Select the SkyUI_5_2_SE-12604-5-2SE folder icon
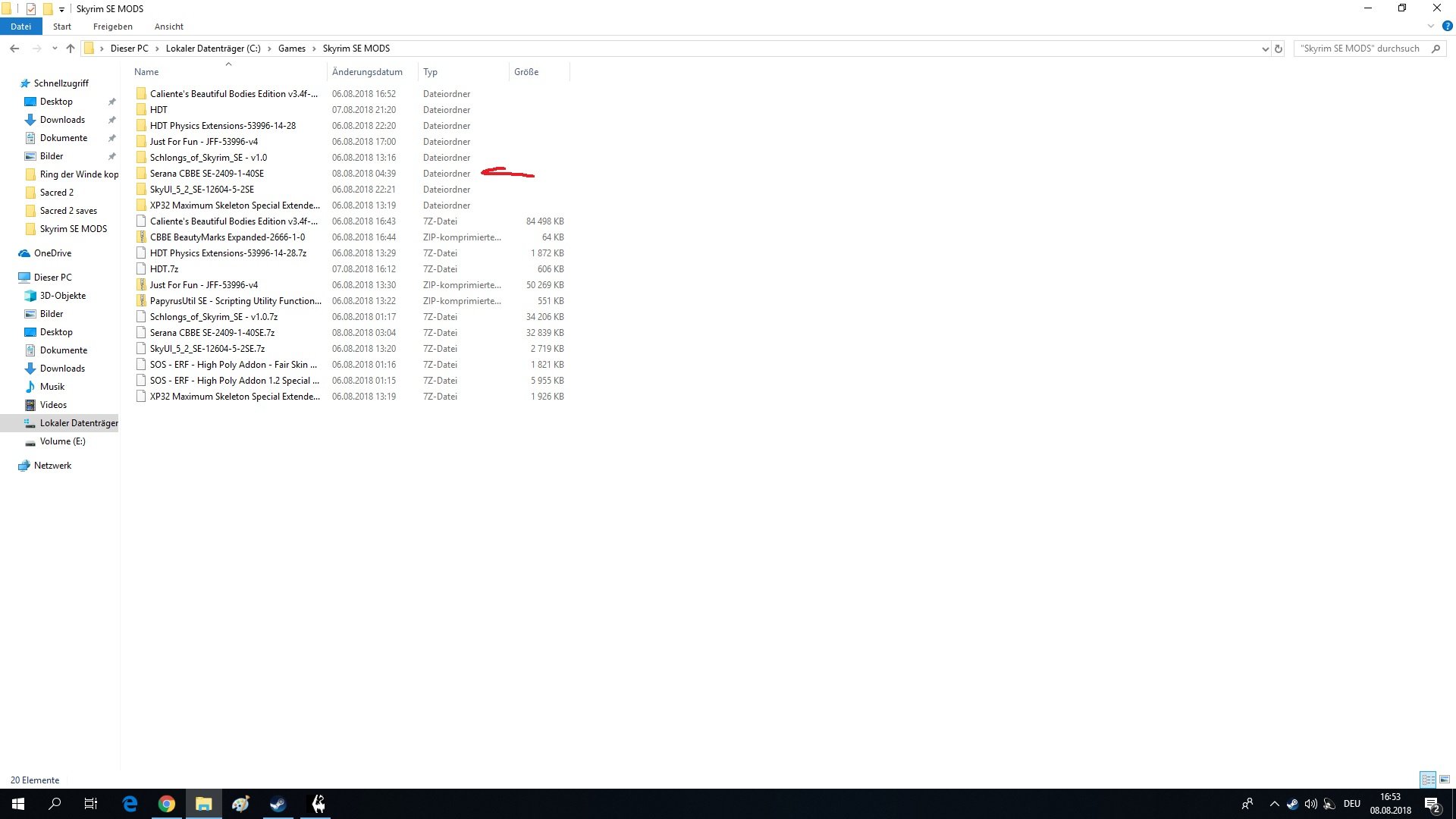The image size is (1456, 819). click(x=141, y=190)
